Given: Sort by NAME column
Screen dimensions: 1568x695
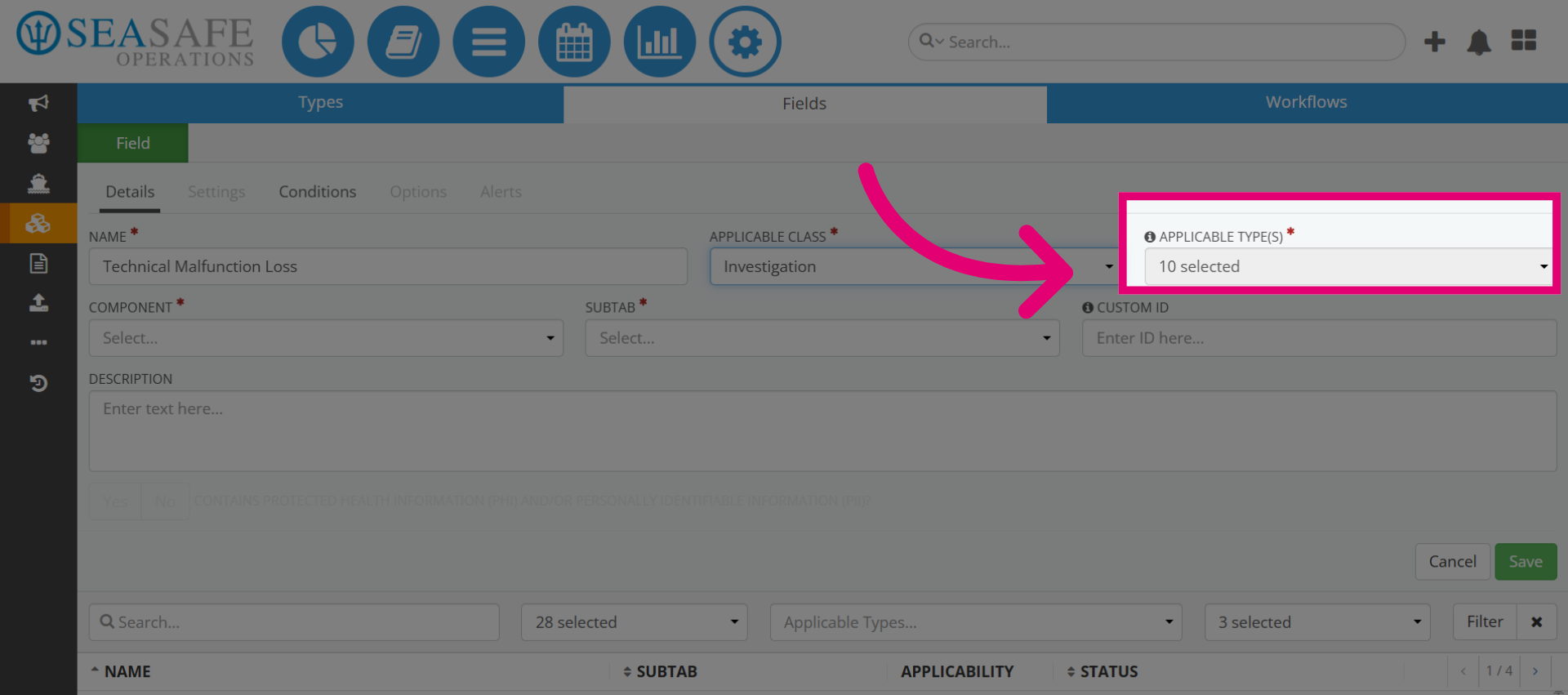Looking at the screenshot, I should pyautogui.click(x=120, y=671).
